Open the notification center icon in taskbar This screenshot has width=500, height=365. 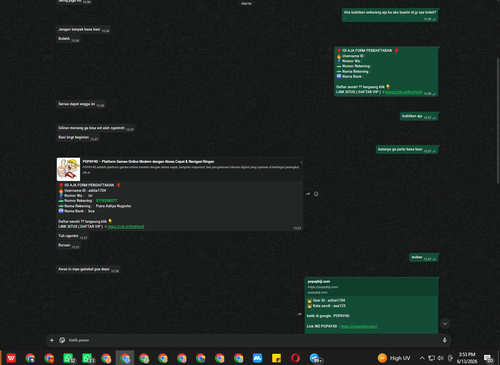tap(489, 358)
